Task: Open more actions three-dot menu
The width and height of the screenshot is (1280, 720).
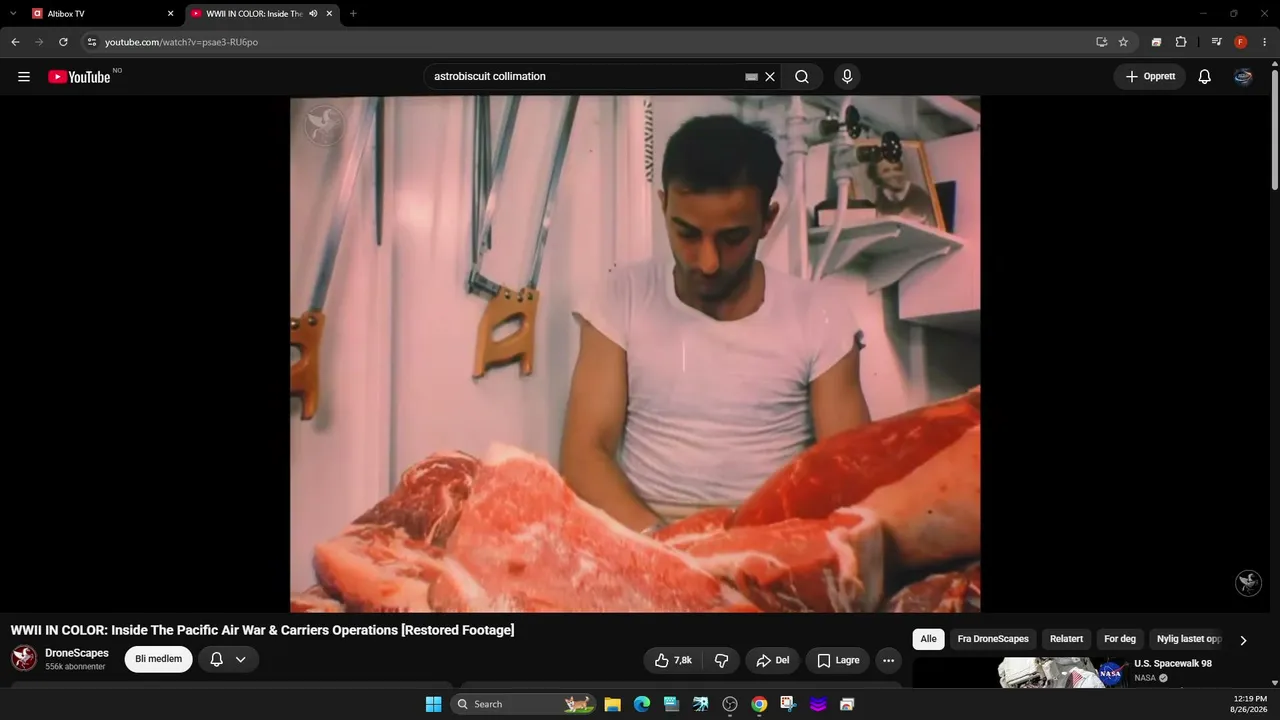Action: click(888, 660)
